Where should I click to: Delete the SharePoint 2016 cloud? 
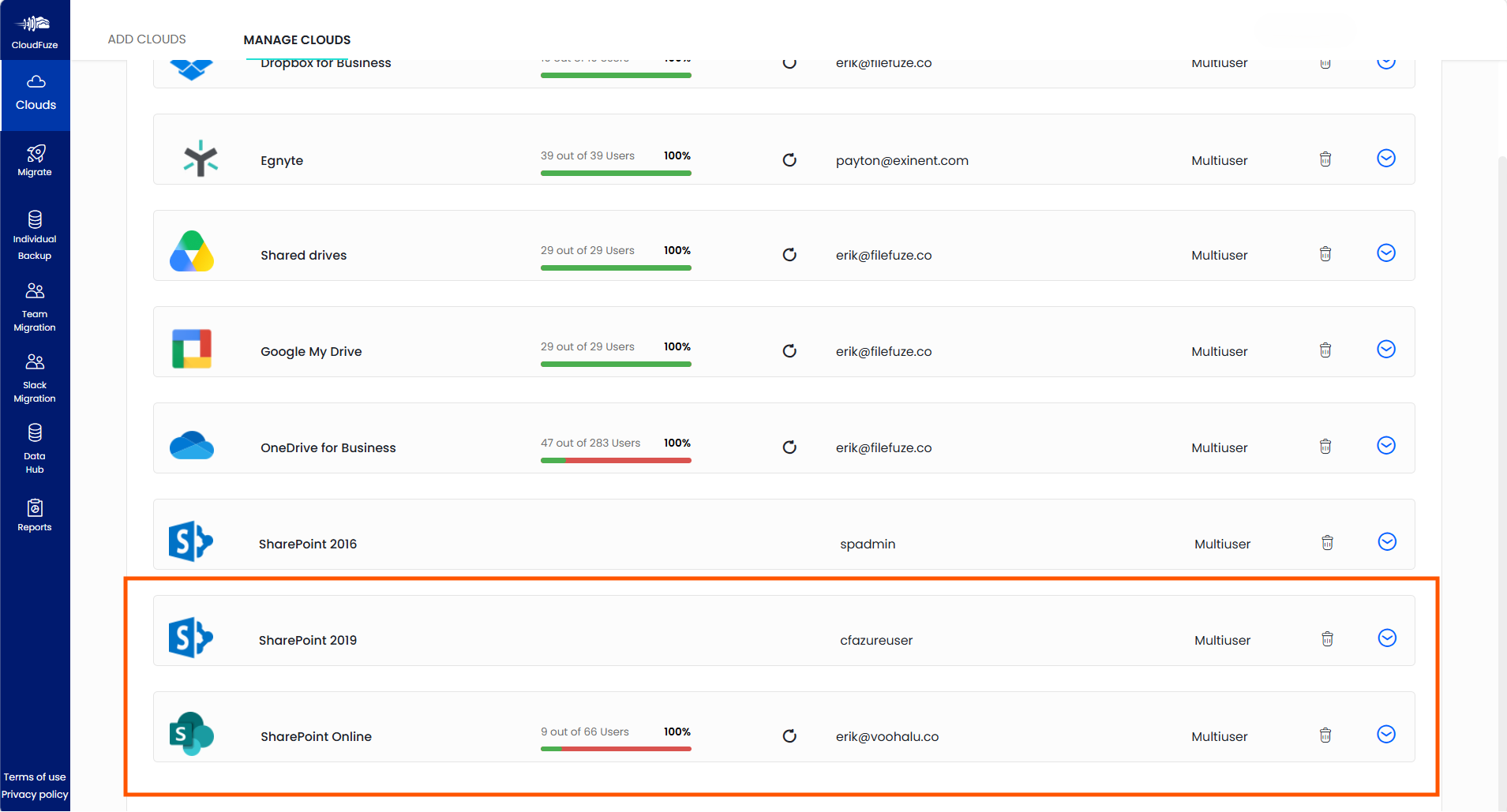[x=1328, y=543]
